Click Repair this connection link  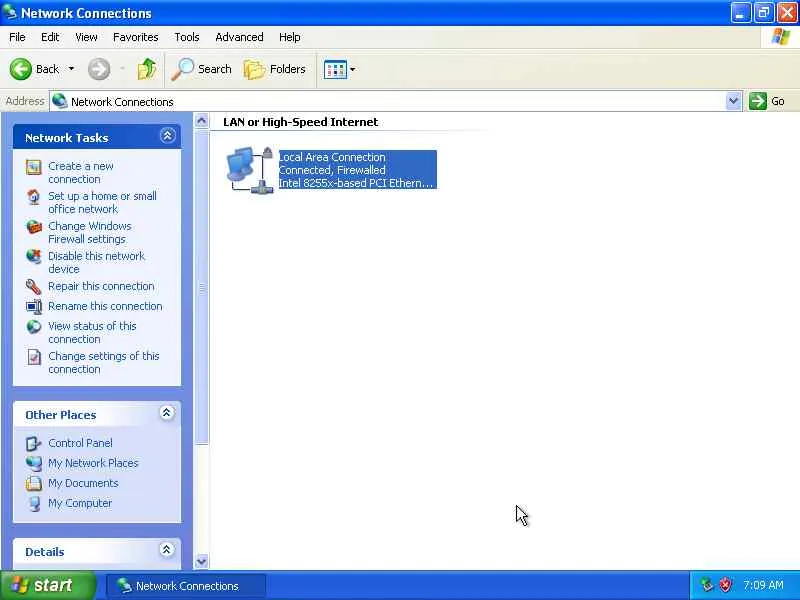click(x=101, y=286)
